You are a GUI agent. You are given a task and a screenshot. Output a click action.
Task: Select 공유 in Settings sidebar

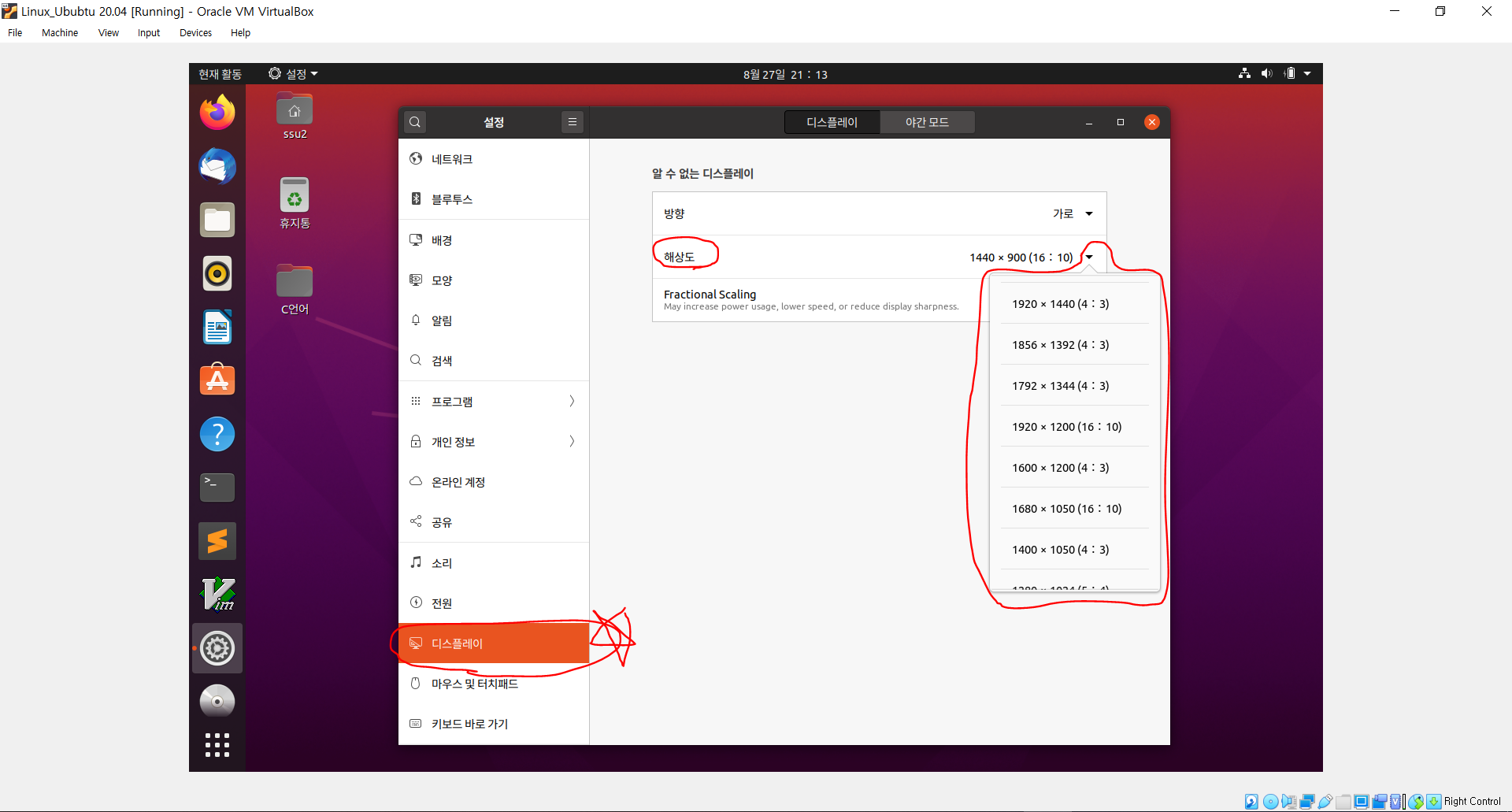point(494,522)
